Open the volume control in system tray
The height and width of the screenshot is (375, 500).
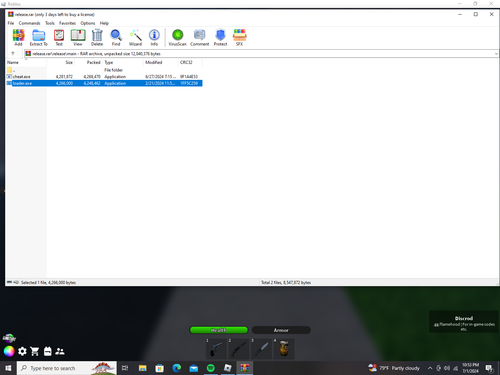pyautogui.click(x=447, y=368)
